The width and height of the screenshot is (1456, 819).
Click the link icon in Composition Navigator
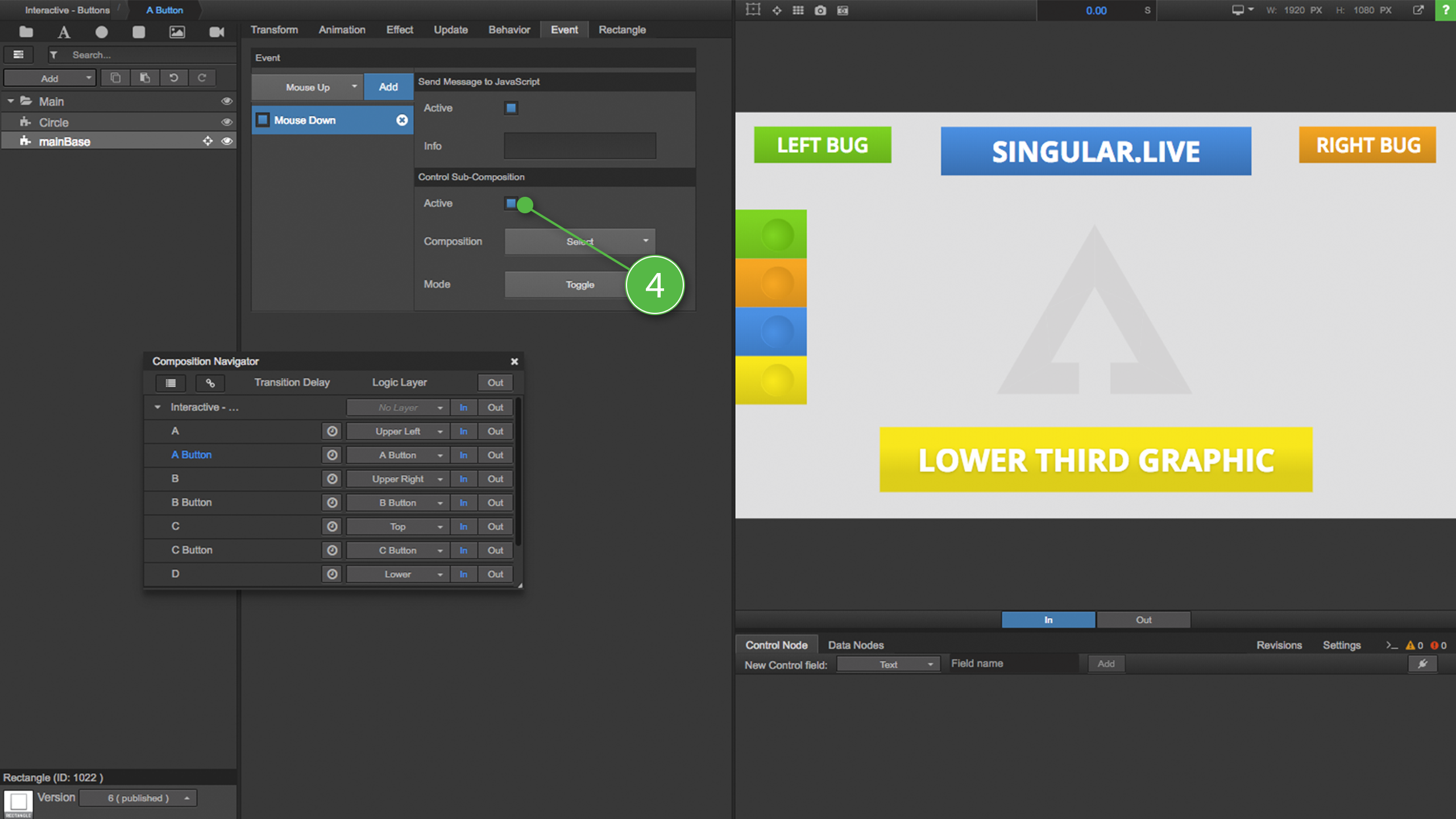pos(210,383)
